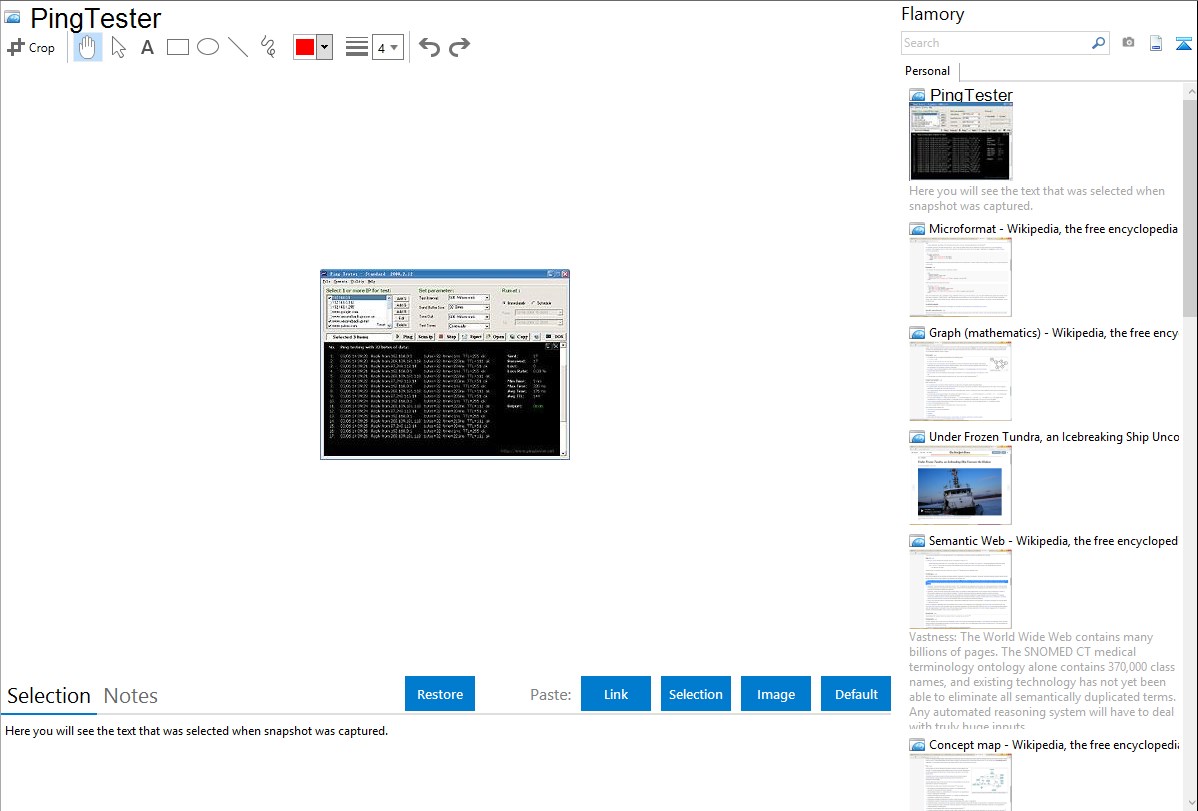Pick the text annotation tool (A)
The width and height of the screenshot is (1198, 811).
[x=147, y=47]
